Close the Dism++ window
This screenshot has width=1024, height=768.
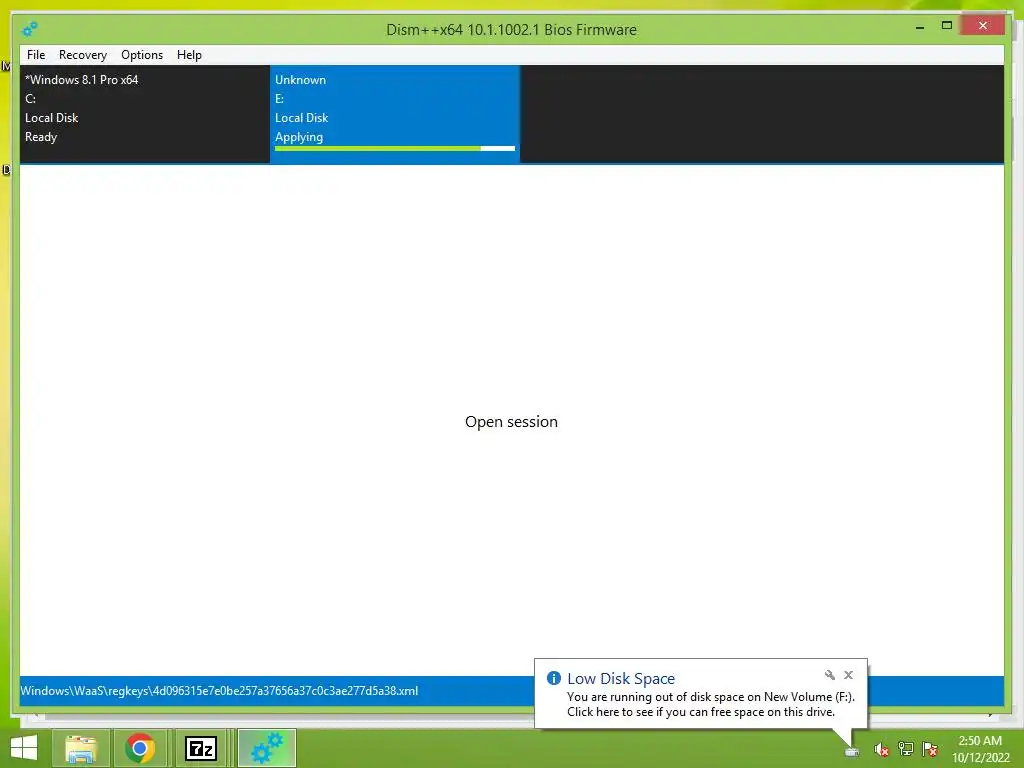click(x=983, y=25)
